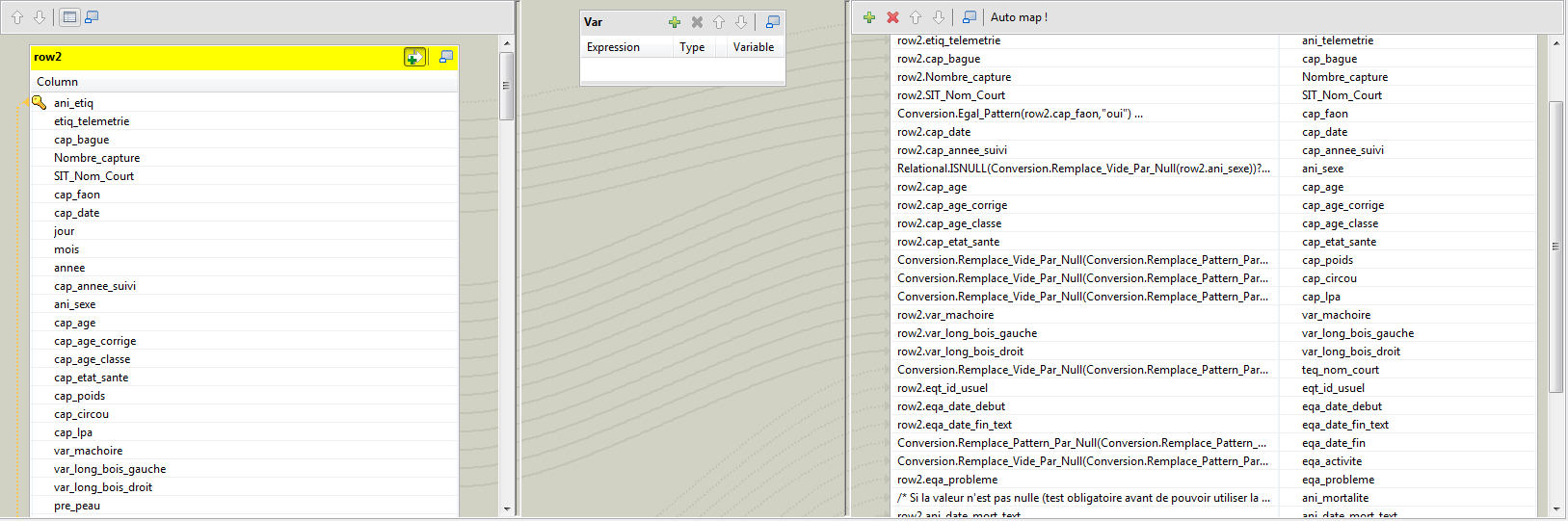Select ani_etiq column in row2
Viewport: 1568px width, 521px height.
74,103
